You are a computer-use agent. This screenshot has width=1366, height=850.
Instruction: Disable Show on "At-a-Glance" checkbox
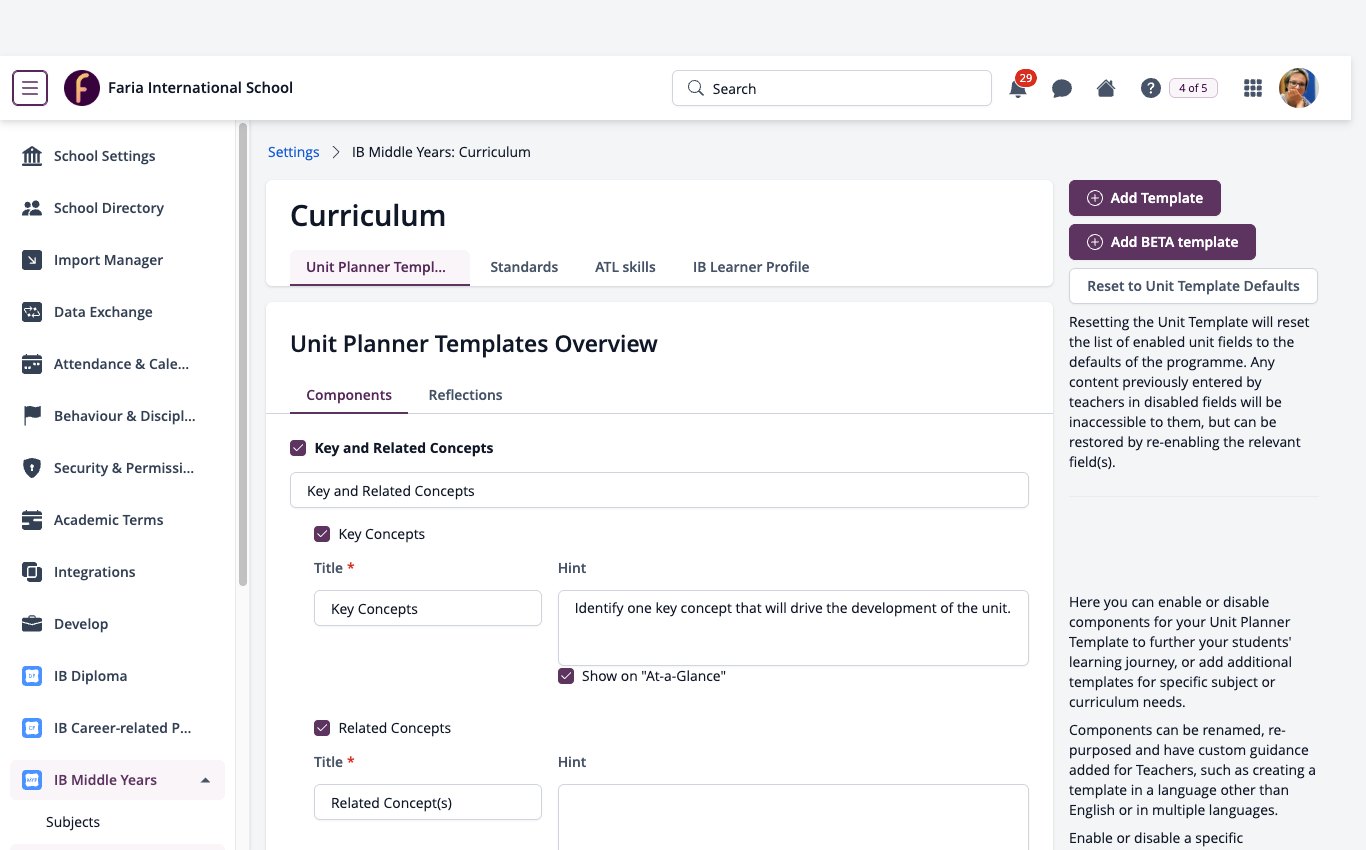[566, 676]
